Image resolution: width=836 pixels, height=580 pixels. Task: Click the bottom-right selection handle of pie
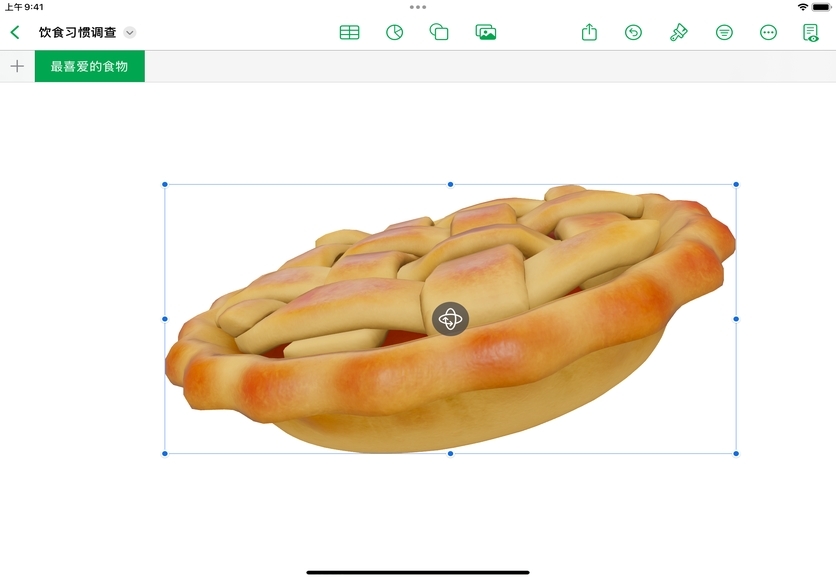pos(736,453)
